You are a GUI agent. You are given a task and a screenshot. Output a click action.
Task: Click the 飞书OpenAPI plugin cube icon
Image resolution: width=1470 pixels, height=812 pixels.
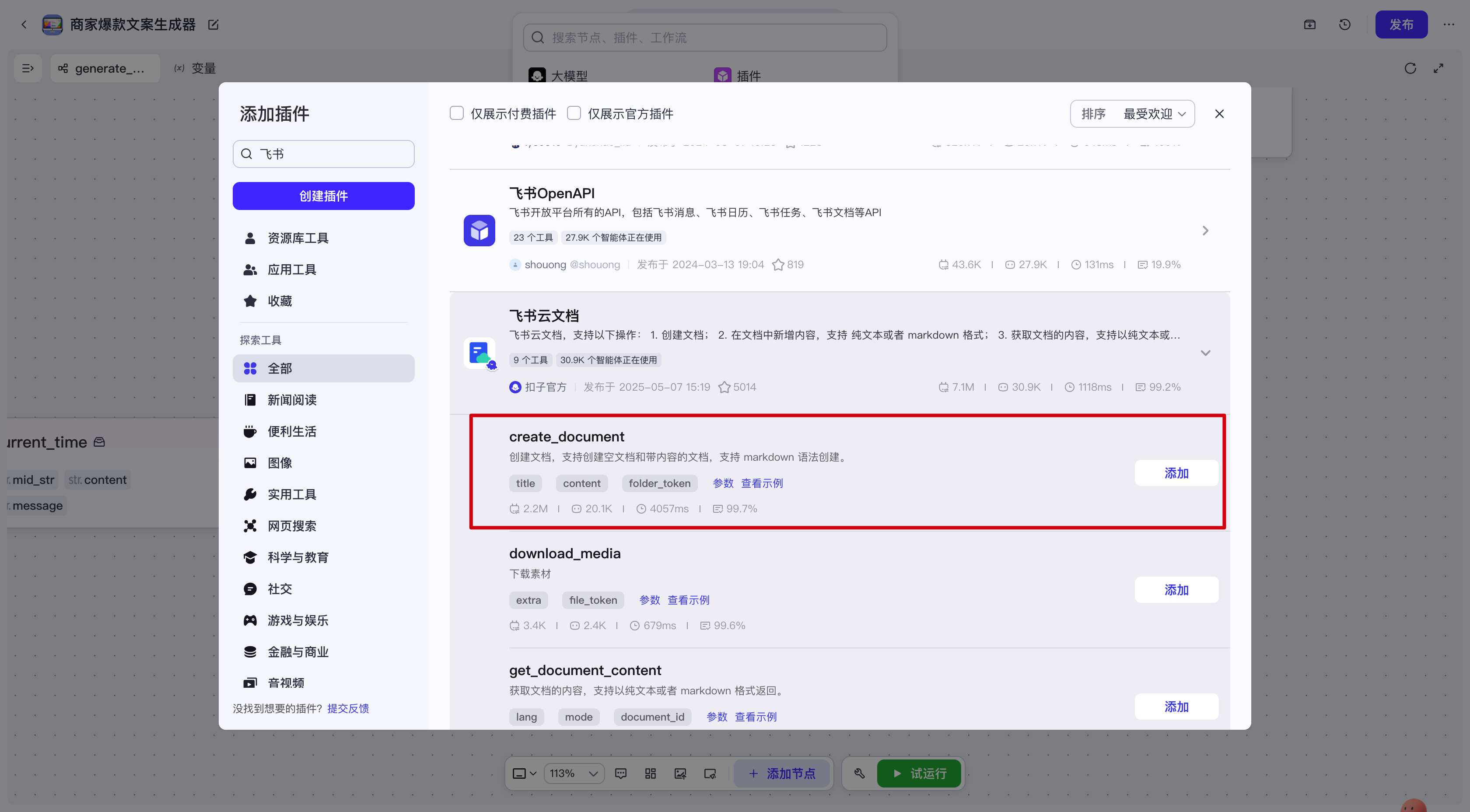pos(479,231)
